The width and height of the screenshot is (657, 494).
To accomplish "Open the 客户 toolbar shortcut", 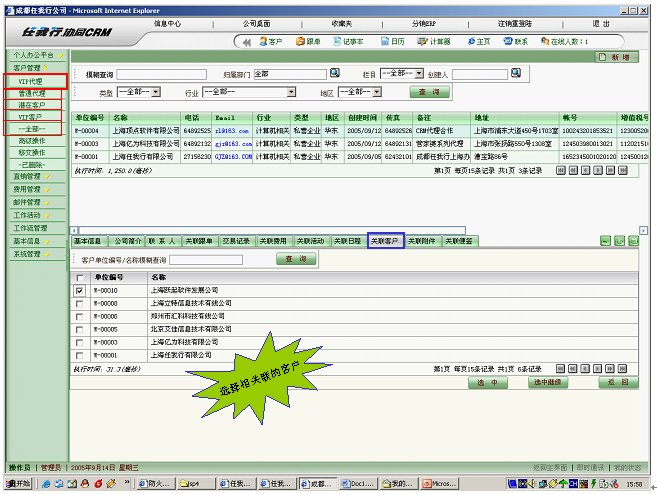I will tap(270, 42).
